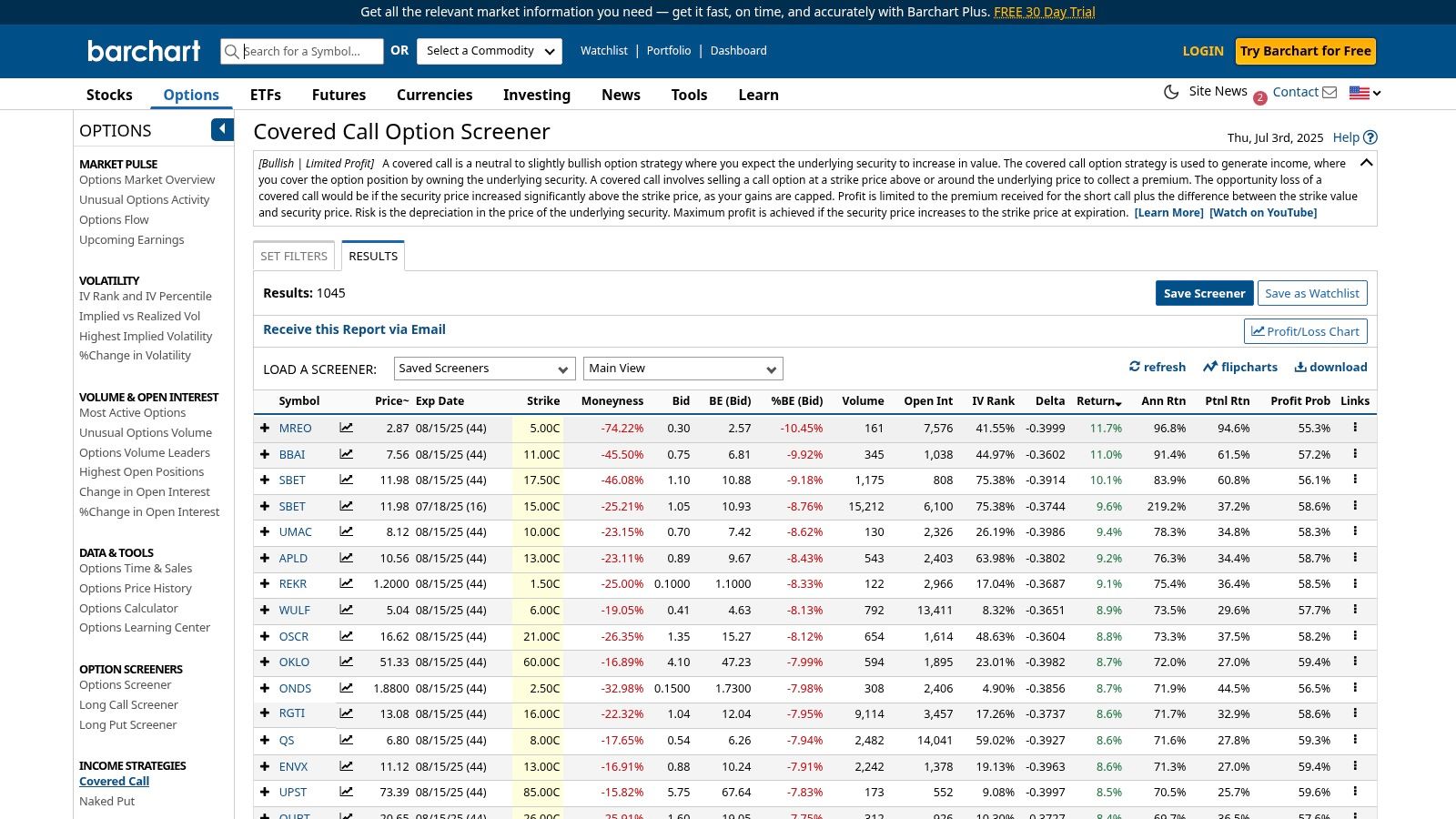The image size is (1456, 819).
Task: Click the search magnifier icon
Action: pyautogui.click(x=232, y=51)
